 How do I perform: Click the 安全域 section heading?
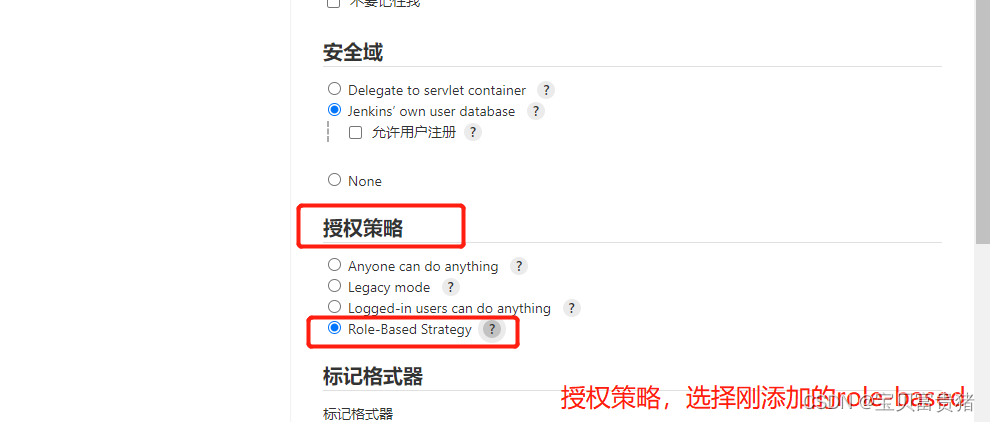pyautogui.click(x=353, y=52)
